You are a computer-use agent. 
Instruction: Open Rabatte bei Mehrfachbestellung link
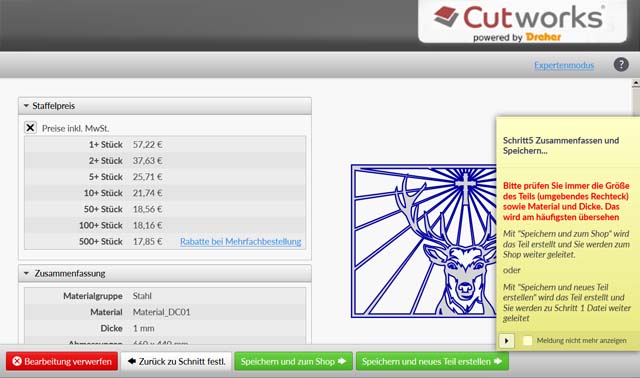(240, 242)
